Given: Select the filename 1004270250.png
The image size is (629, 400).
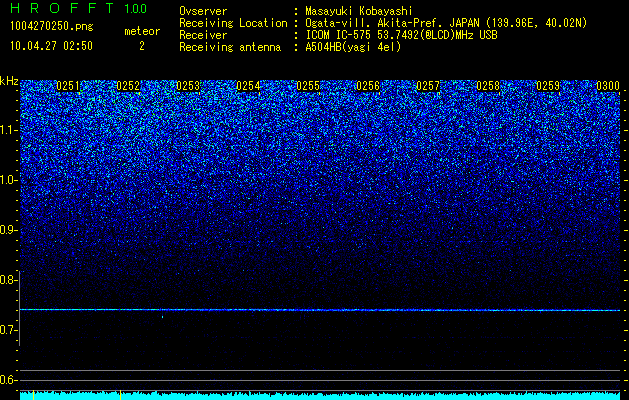Looking at the screenshot, I should point(52,27).
